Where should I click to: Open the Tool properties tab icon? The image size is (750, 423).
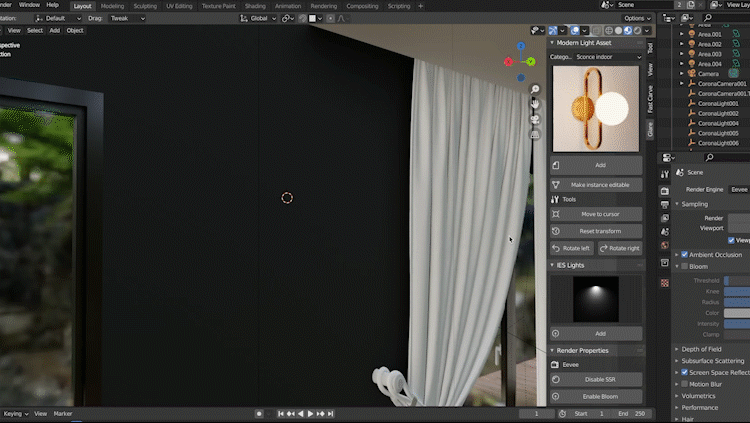click(x=665, y=174)
